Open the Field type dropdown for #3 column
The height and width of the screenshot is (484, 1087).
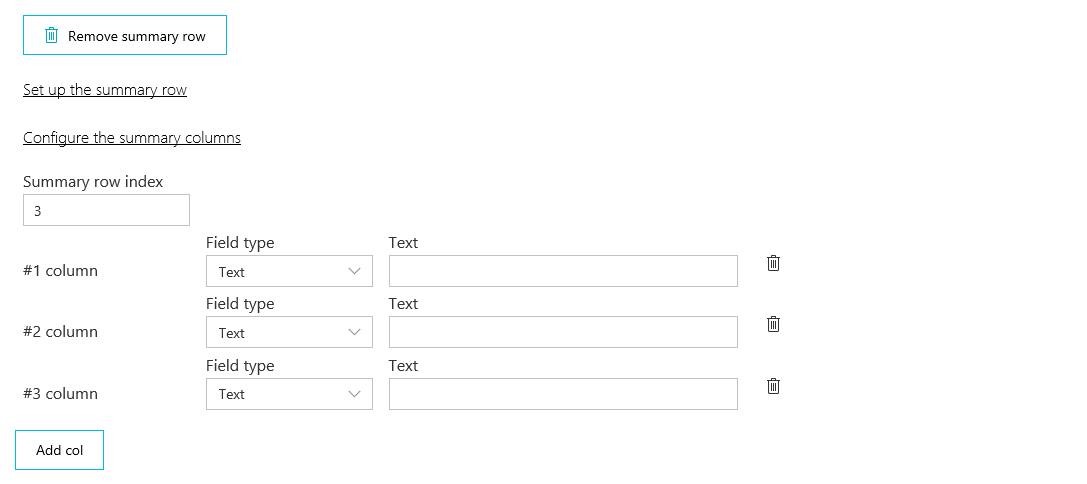point(289,394)
